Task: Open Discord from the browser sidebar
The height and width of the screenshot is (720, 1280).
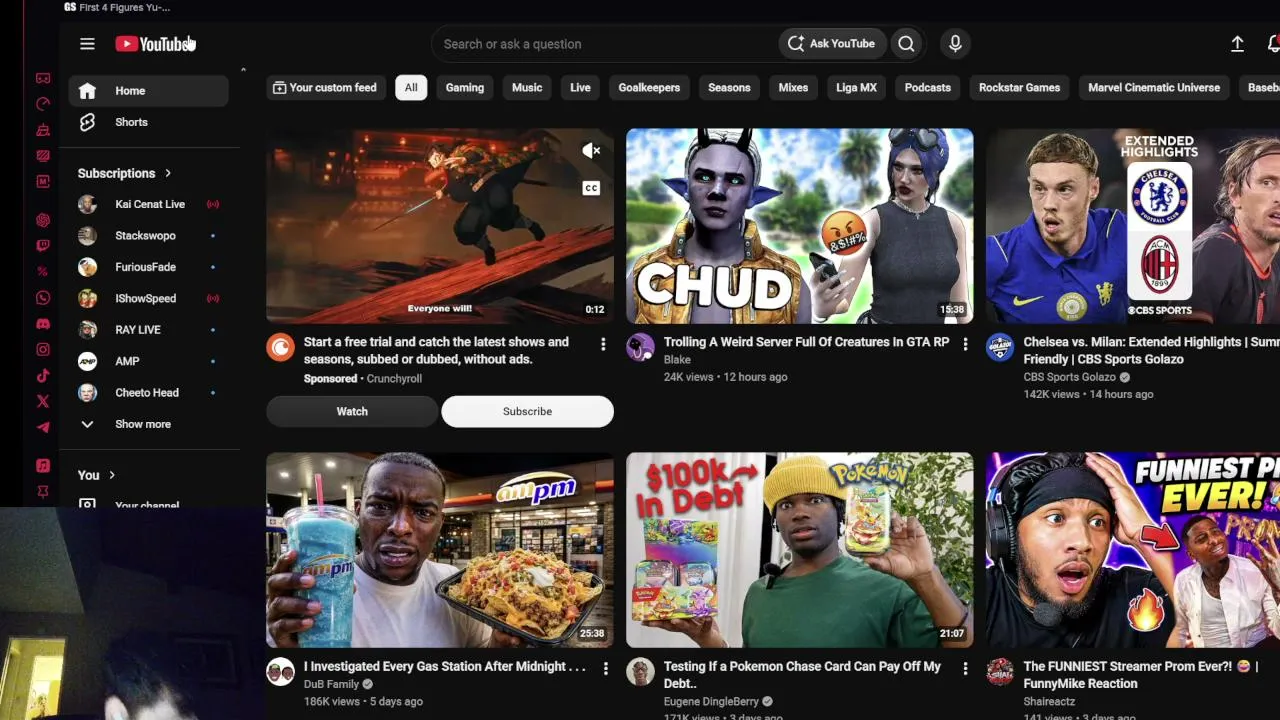Action: point(43,324)
